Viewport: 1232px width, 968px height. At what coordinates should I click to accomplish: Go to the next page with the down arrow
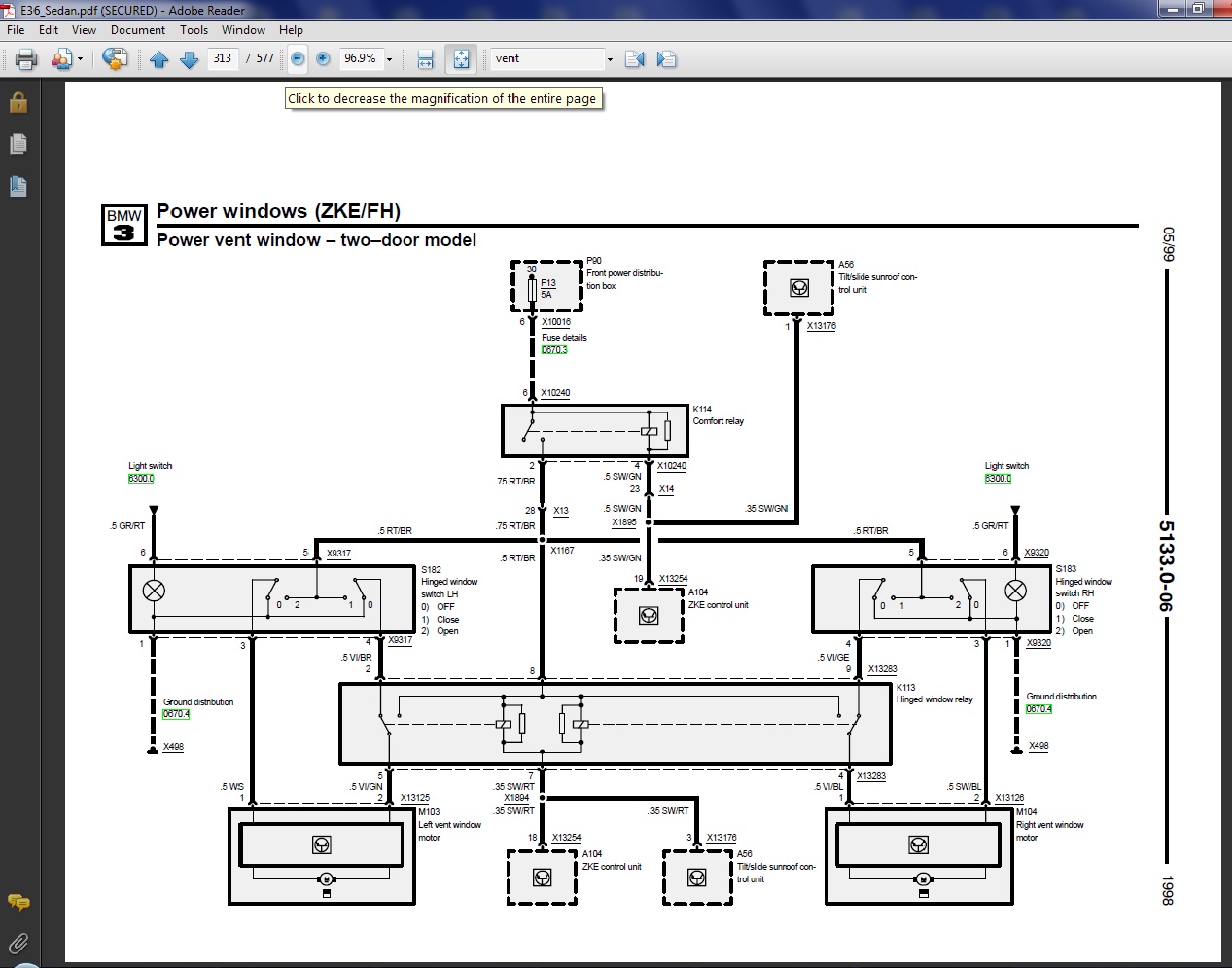pyautogui.click(x=190, y=59)
